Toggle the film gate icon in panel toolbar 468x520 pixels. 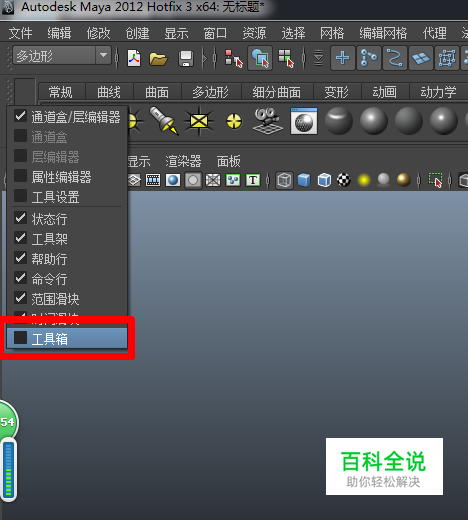pos(153,180)
